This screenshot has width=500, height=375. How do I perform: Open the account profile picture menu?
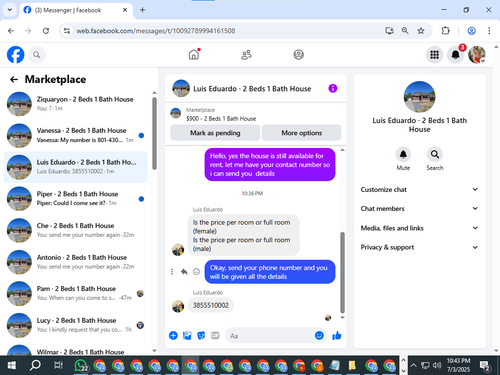click(477, 55)
